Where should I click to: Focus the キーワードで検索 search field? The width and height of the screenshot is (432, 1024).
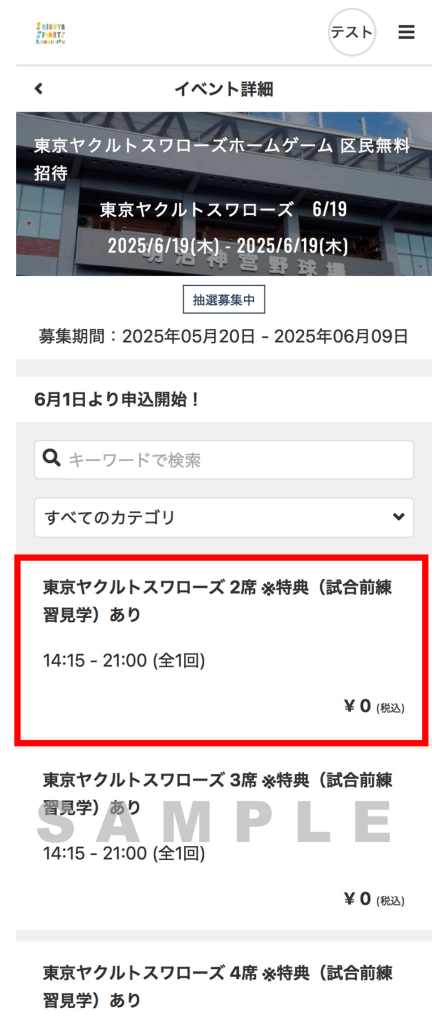224,459
